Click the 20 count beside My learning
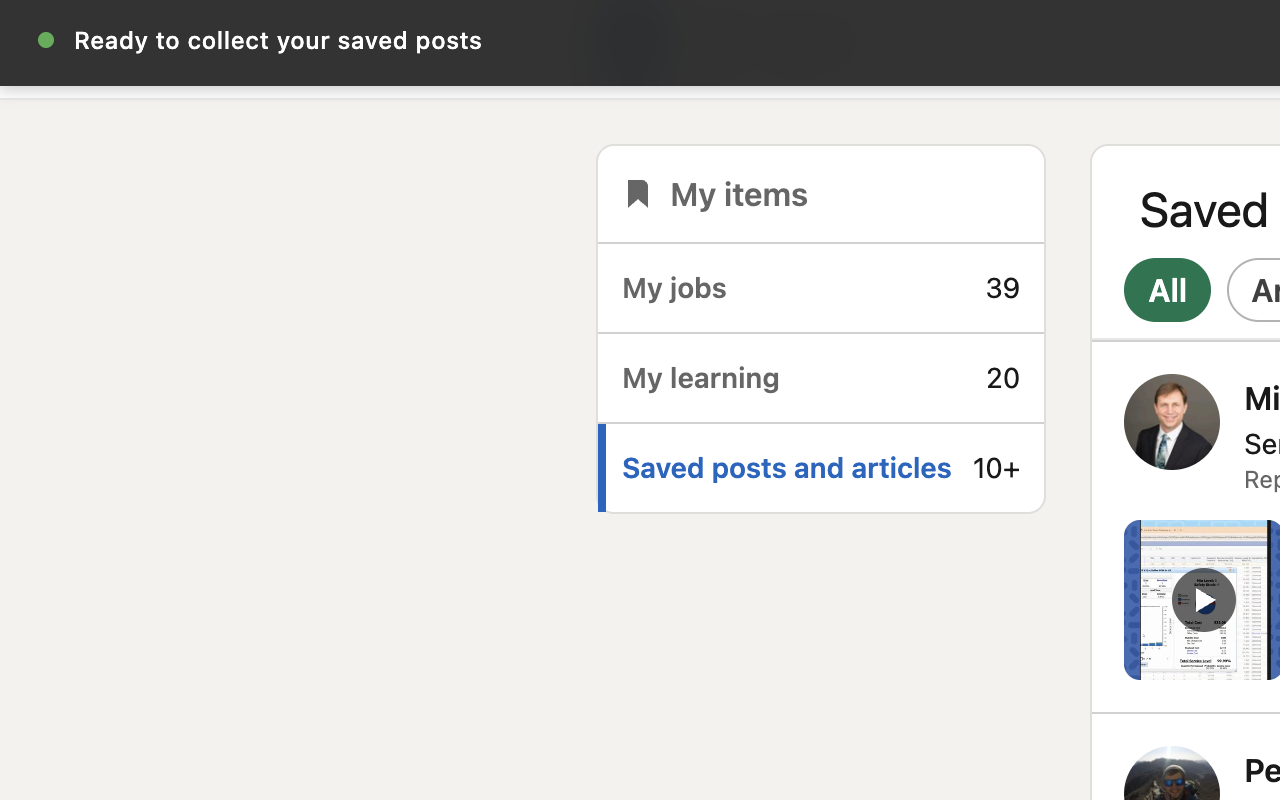The width and height of the screenshot is (1280, 800). click(1003, 378)
